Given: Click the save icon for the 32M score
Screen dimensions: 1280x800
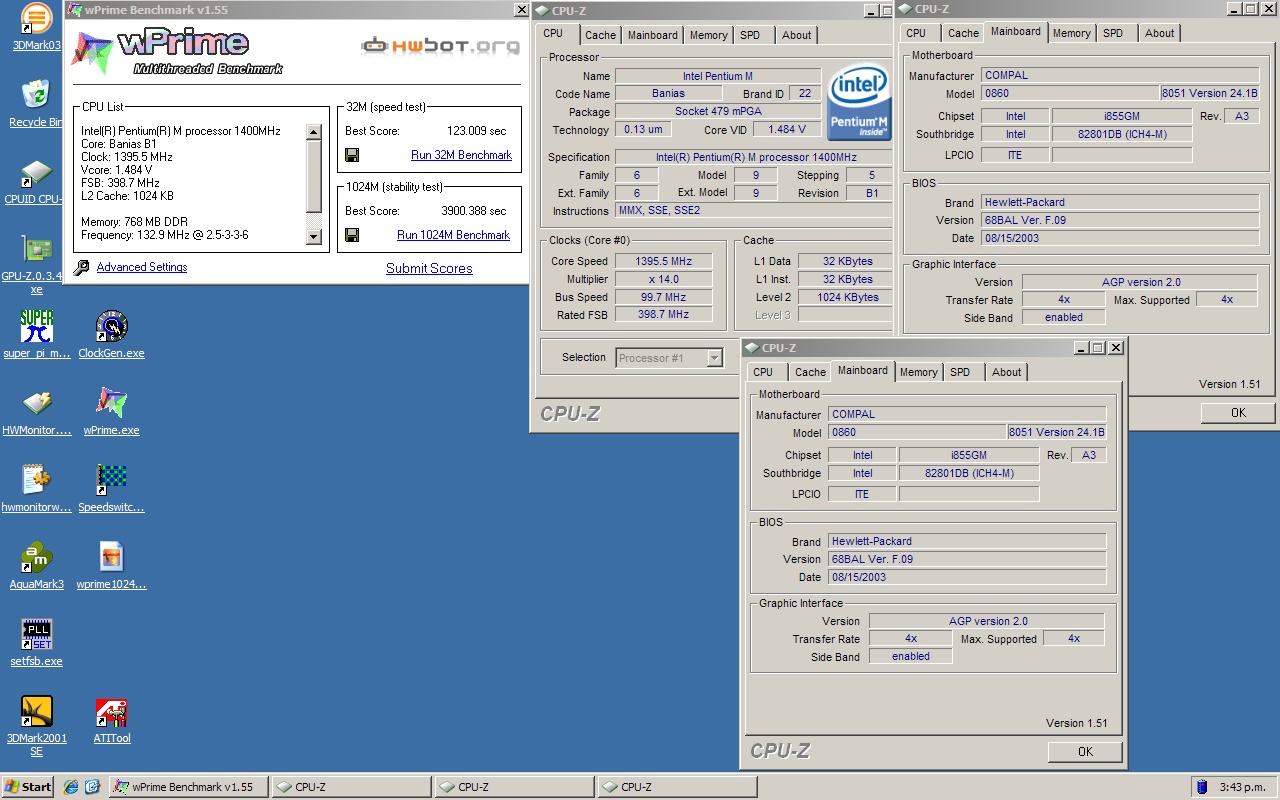Looking at the screenshot, I should 352,155.
